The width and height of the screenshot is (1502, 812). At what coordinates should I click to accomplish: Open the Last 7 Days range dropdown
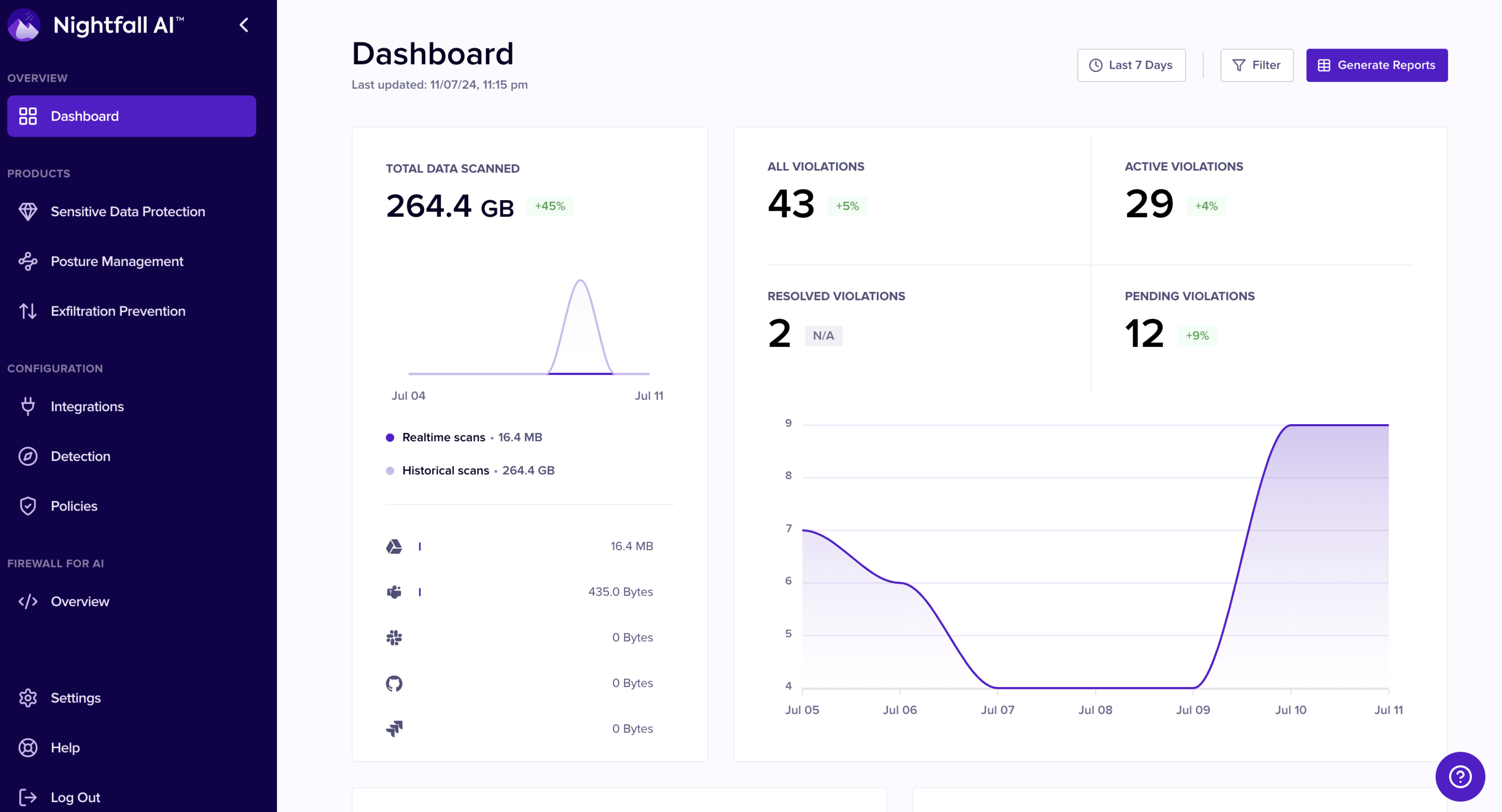(x=1131, y=65)
